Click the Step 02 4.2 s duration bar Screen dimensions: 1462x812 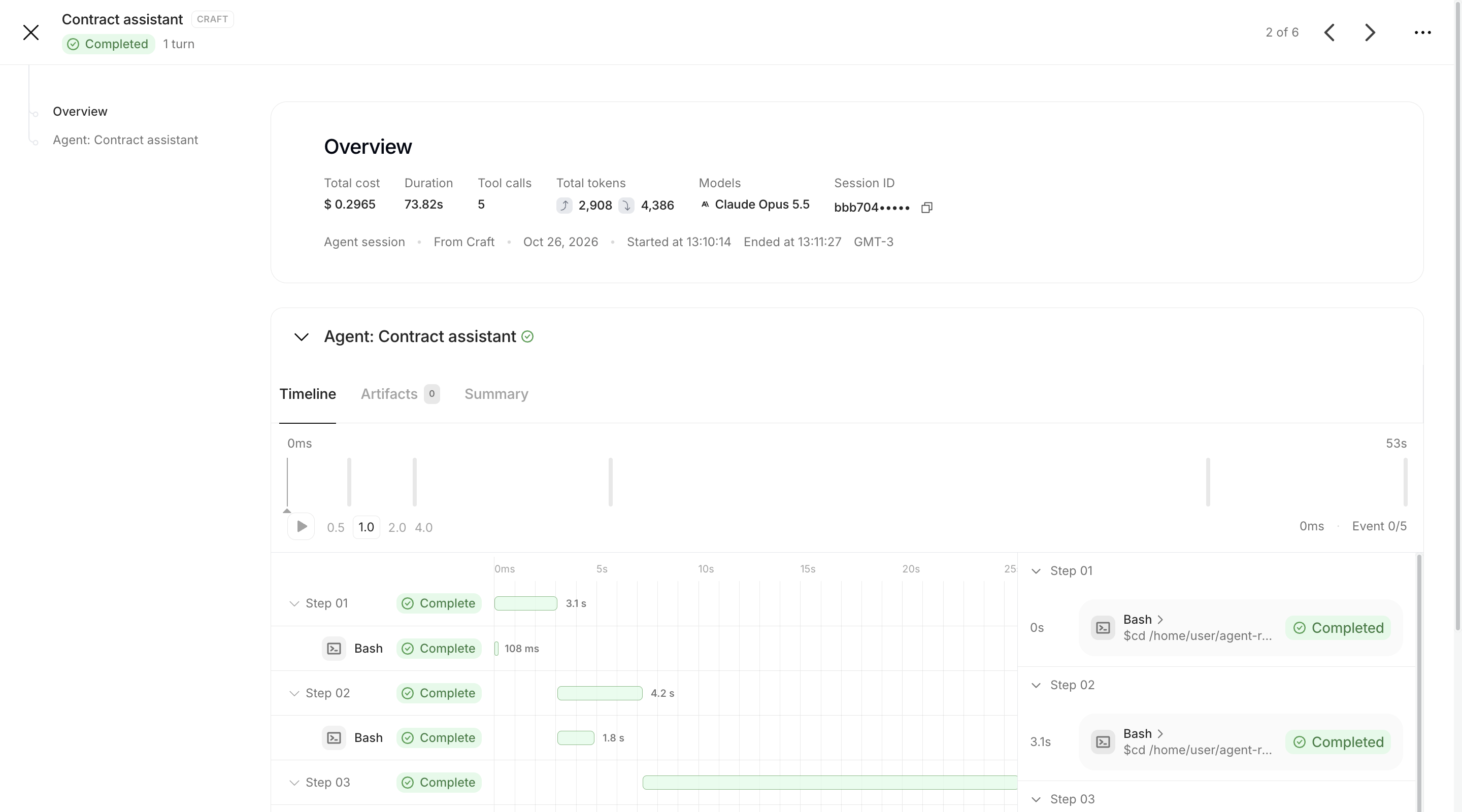[600, 693]
